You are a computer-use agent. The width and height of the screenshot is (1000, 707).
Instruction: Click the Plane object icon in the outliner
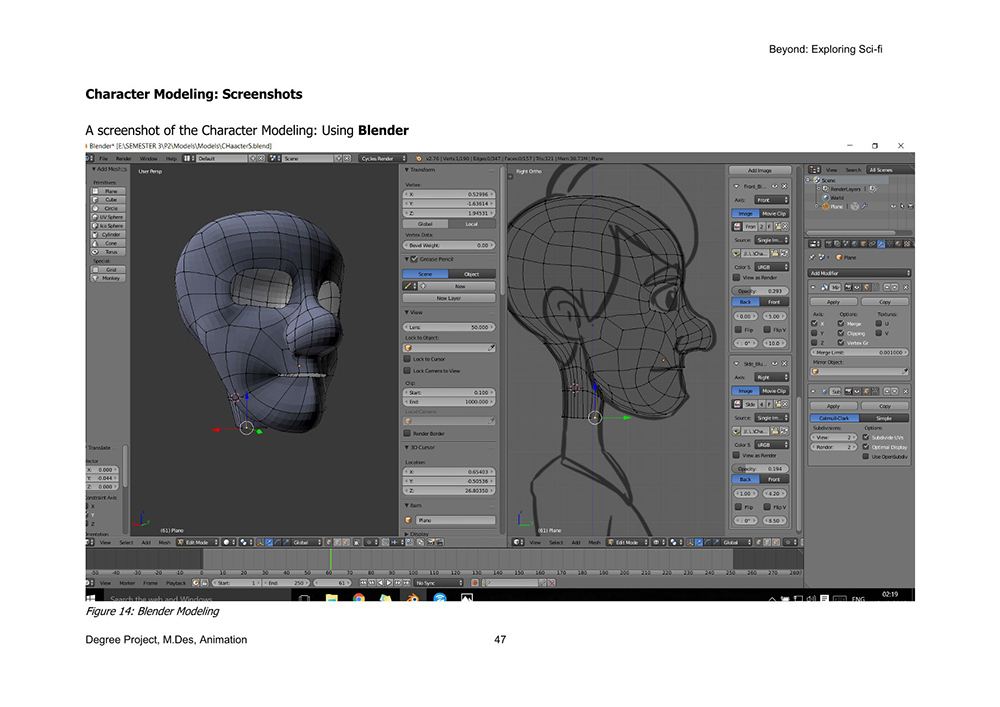[x=826, y=207]
